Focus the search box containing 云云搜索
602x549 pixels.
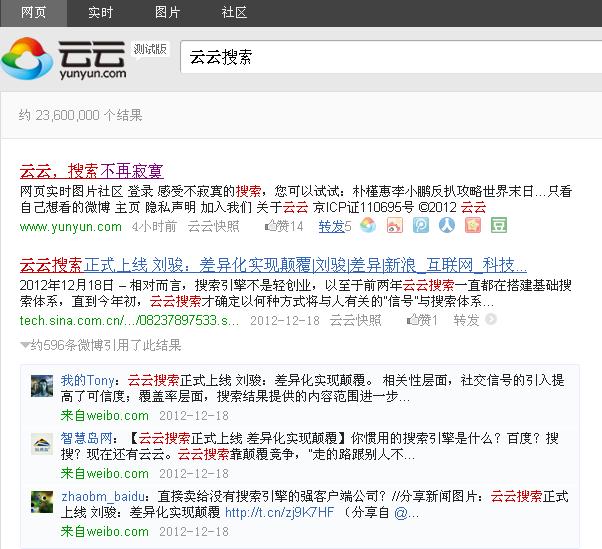click(x=391, y=57)
